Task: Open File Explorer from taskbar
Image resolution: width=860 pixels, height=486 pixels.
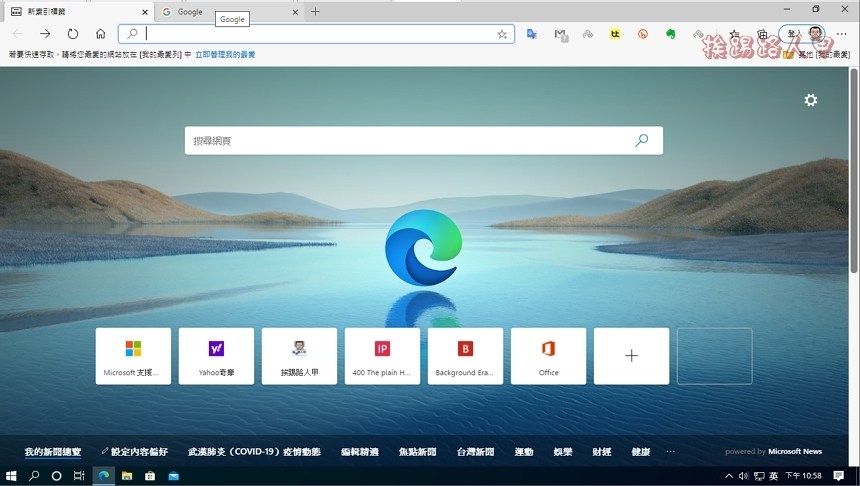Action: coord(127,476)
